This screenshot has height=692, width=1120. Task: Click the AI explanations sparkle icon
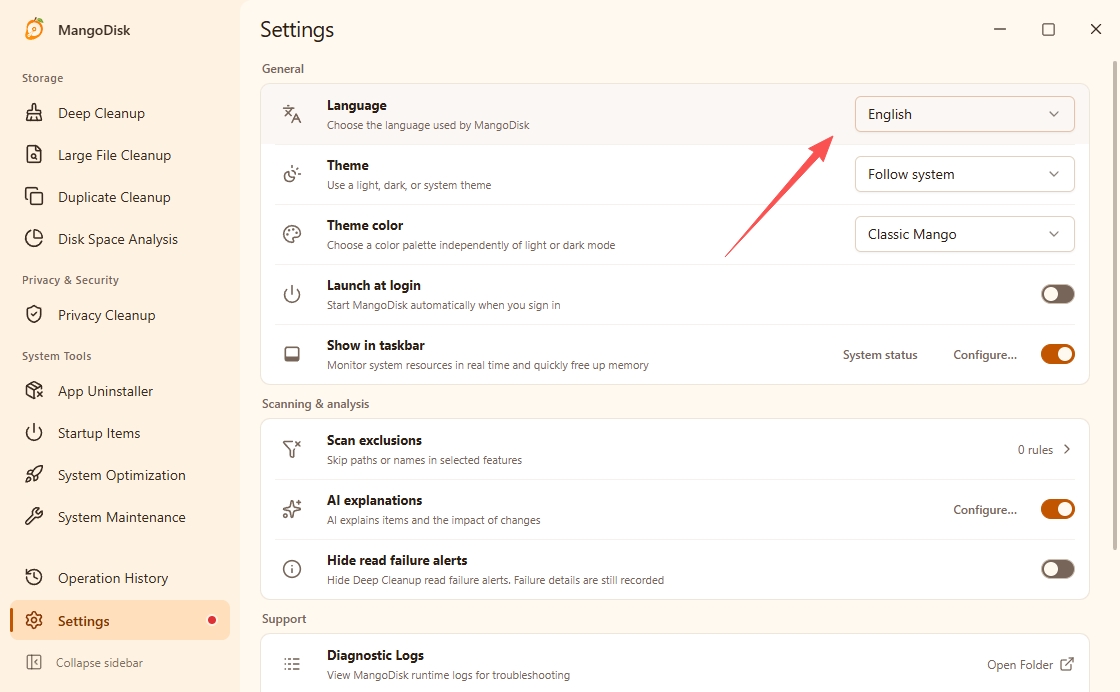coord(292,509)
